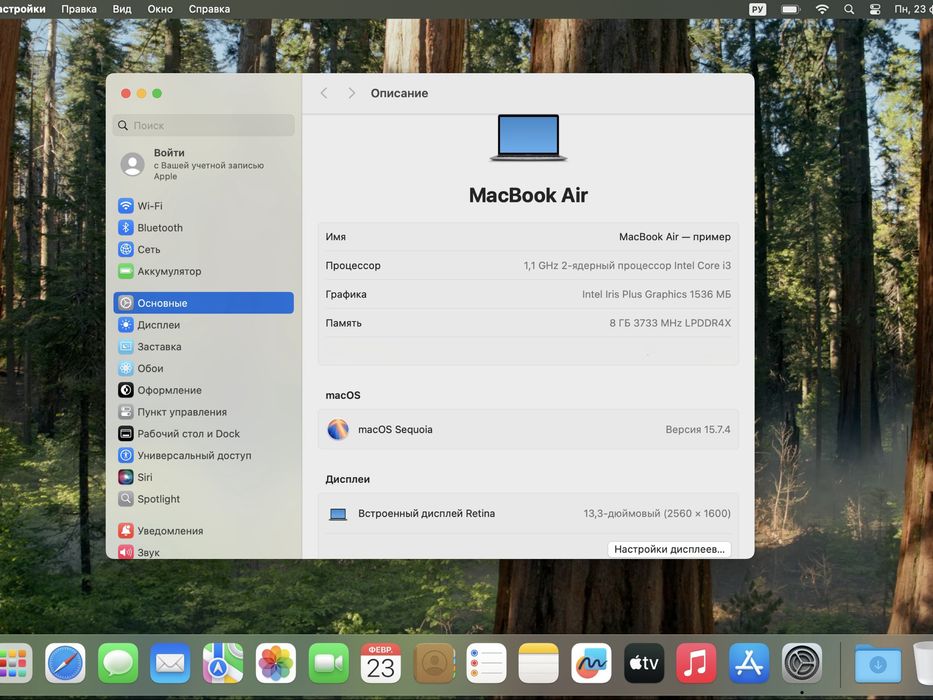Open Пункт управления settings
933x700 pixels.
pyautogui.click(x=203, y=412)
